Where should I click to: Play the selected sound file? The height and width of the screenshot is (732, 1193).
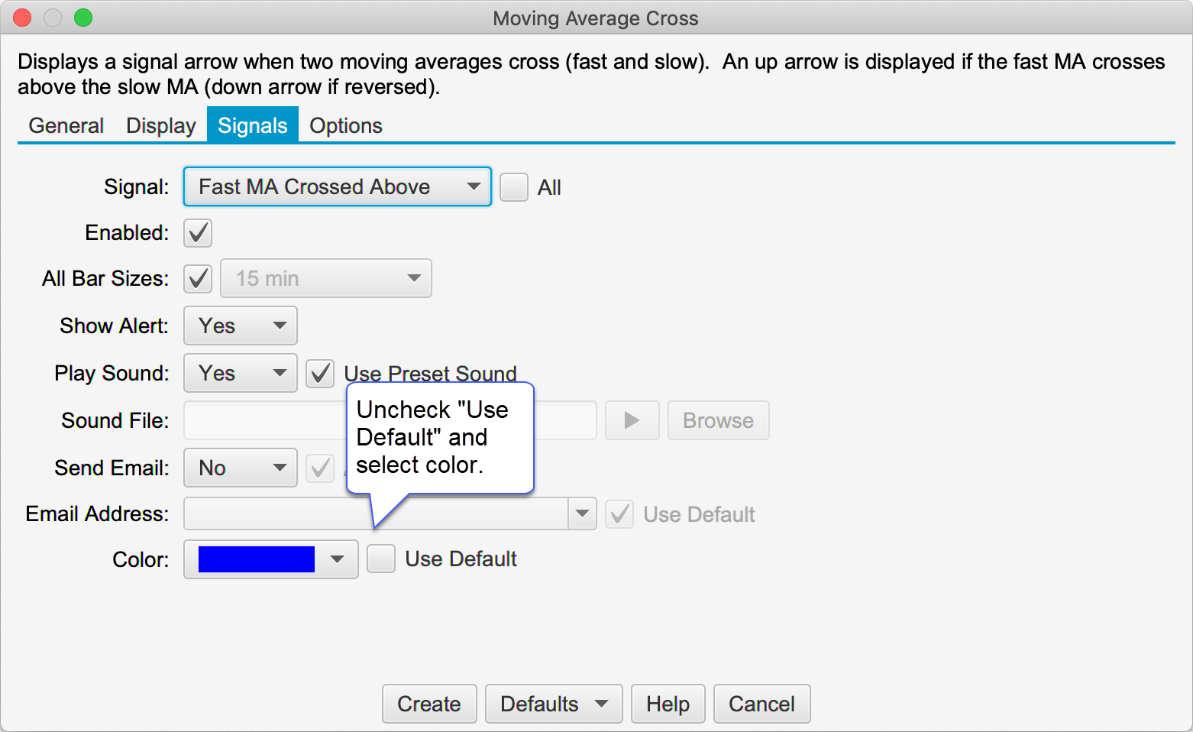tap(632, 421)
